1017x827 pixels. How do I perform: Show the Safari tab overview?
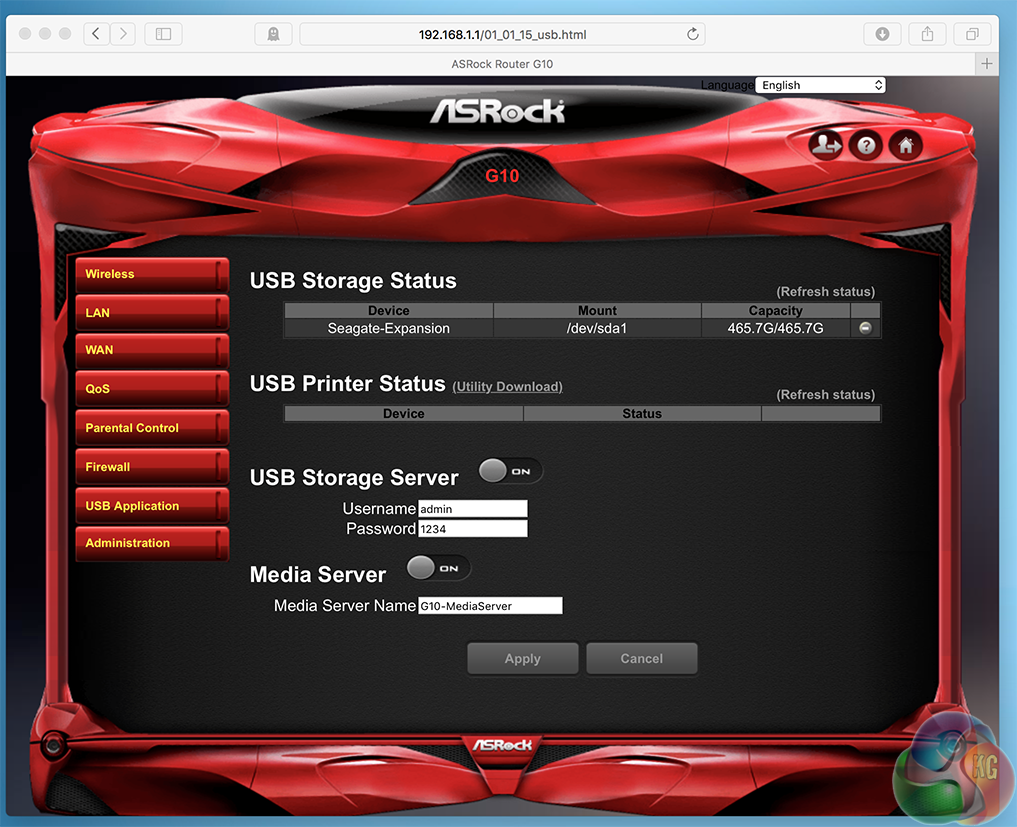tap(972, 34)
